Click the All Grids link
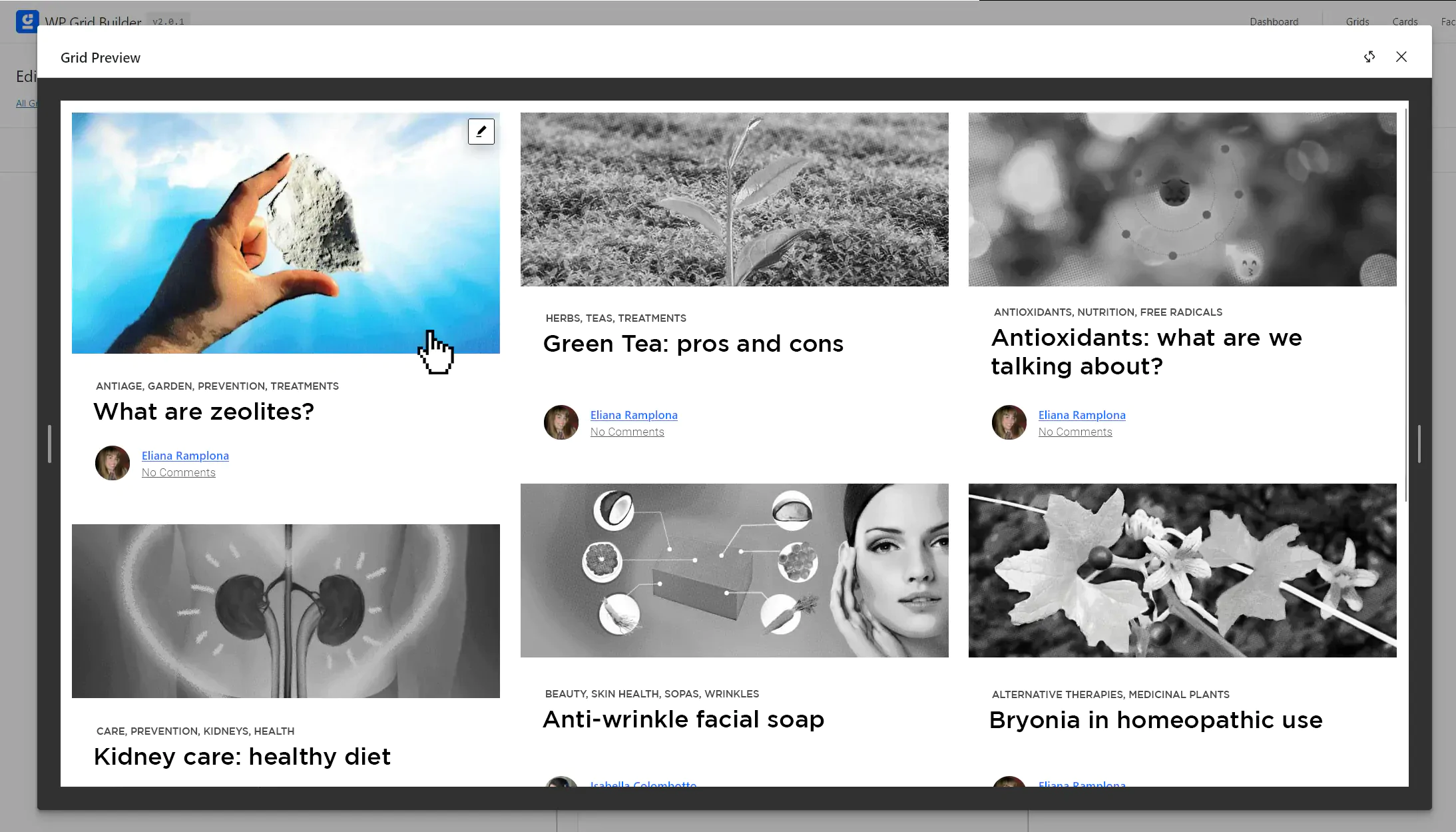The width and height of the screenshot is (1456, 832). 28,103
